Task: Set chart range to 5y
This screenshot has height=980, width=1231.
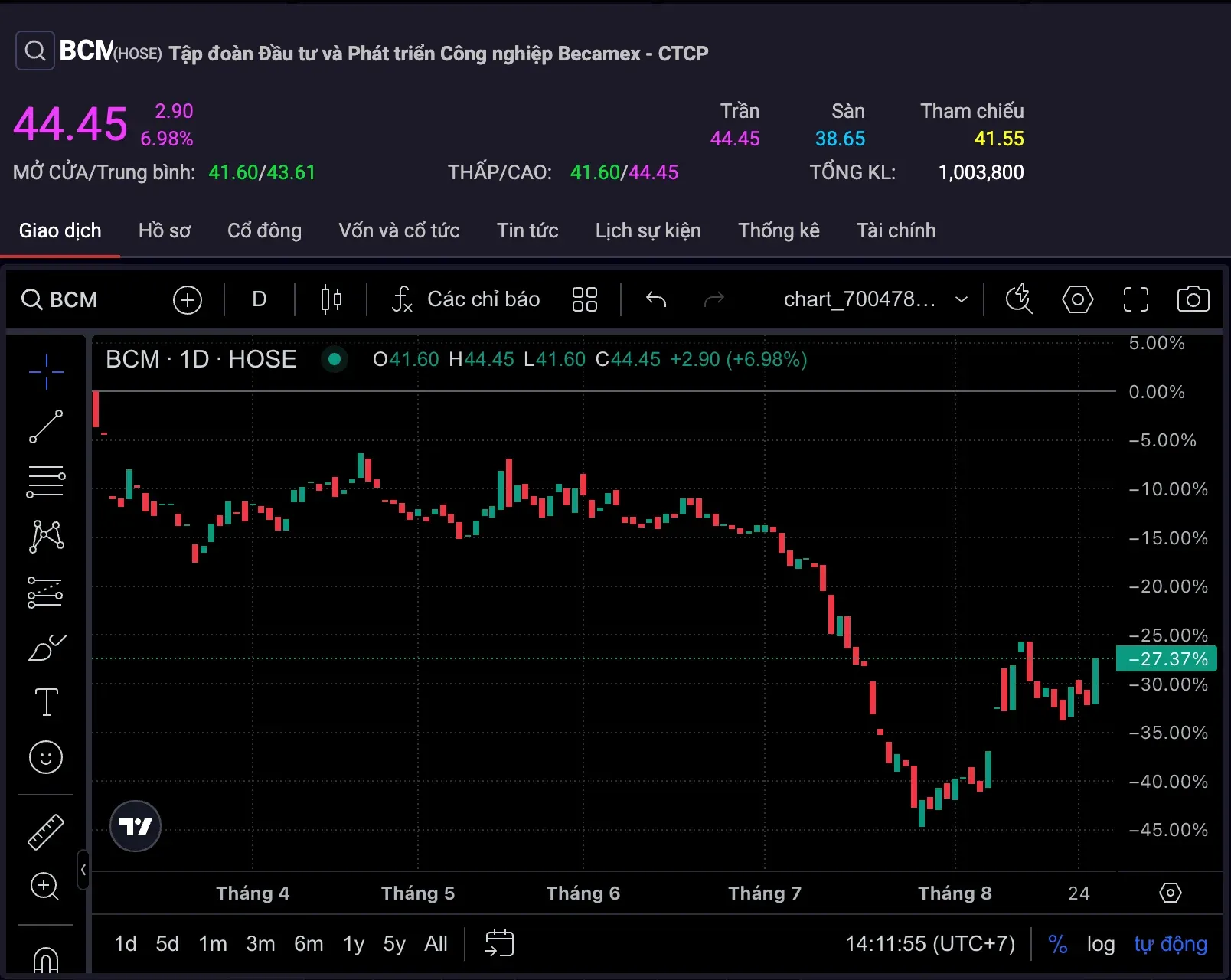Action: coord(394,944)
